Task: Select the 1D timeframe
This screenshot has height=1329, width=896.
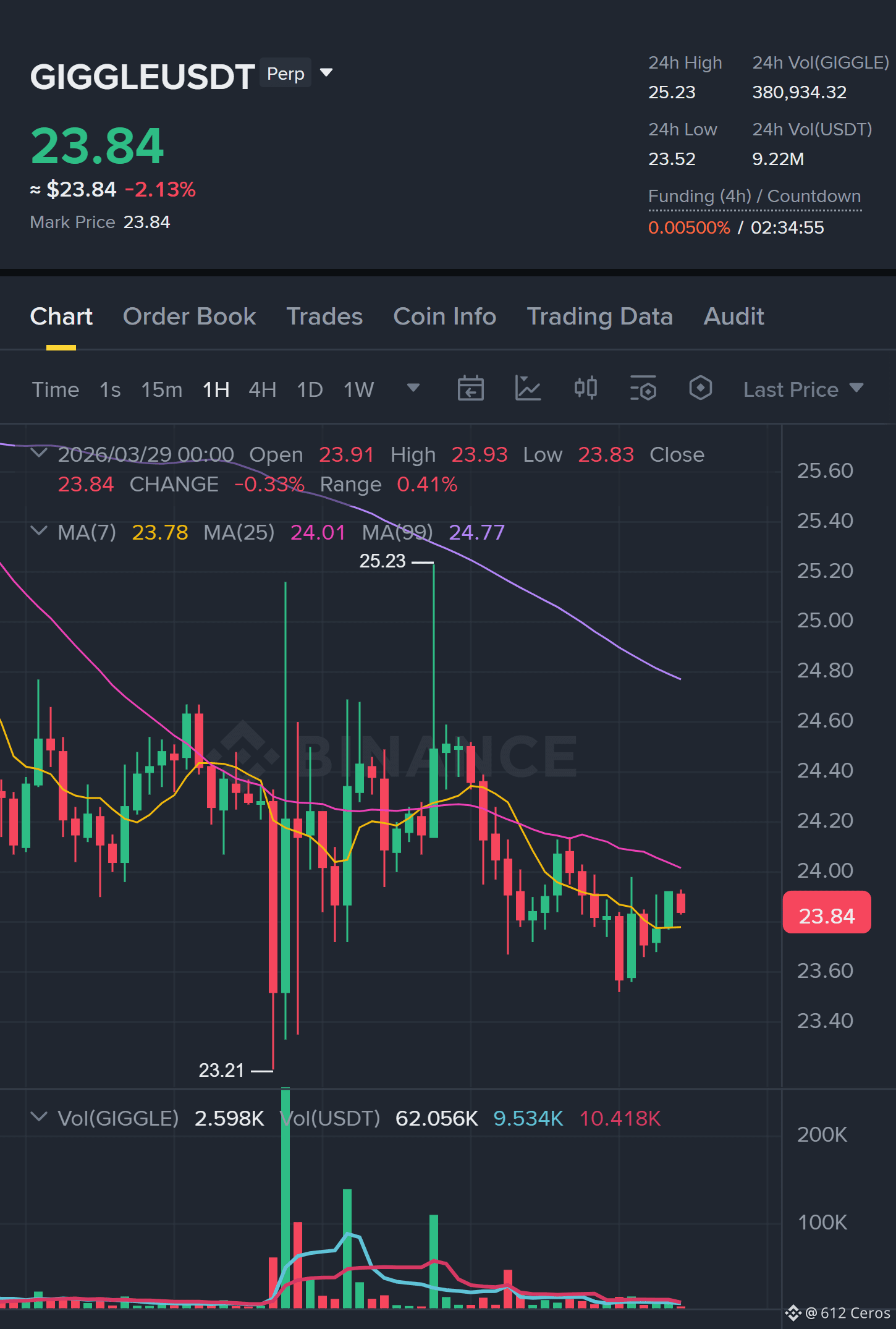Action: tap(310, 389)
